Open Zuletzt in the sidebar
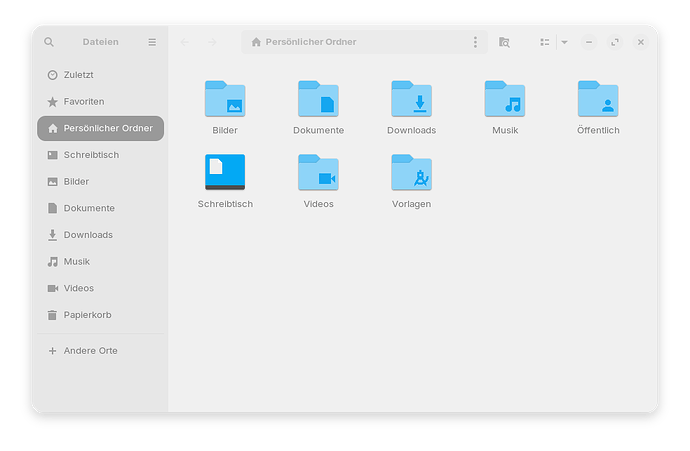This screenshot has width=690, height=451. point(100,75)
